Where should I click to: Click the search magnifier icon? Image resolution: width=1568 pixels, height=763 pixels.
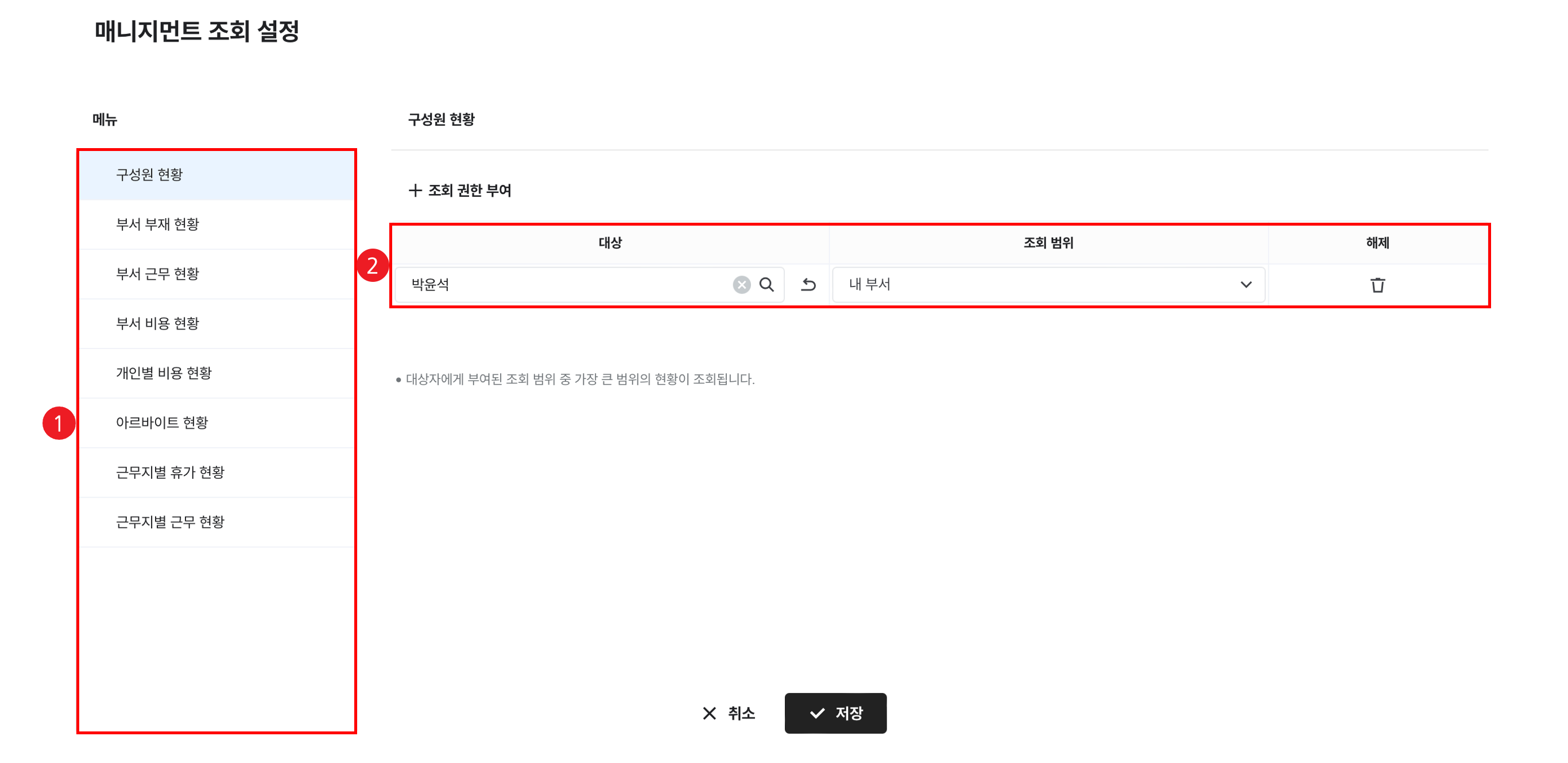766,285
